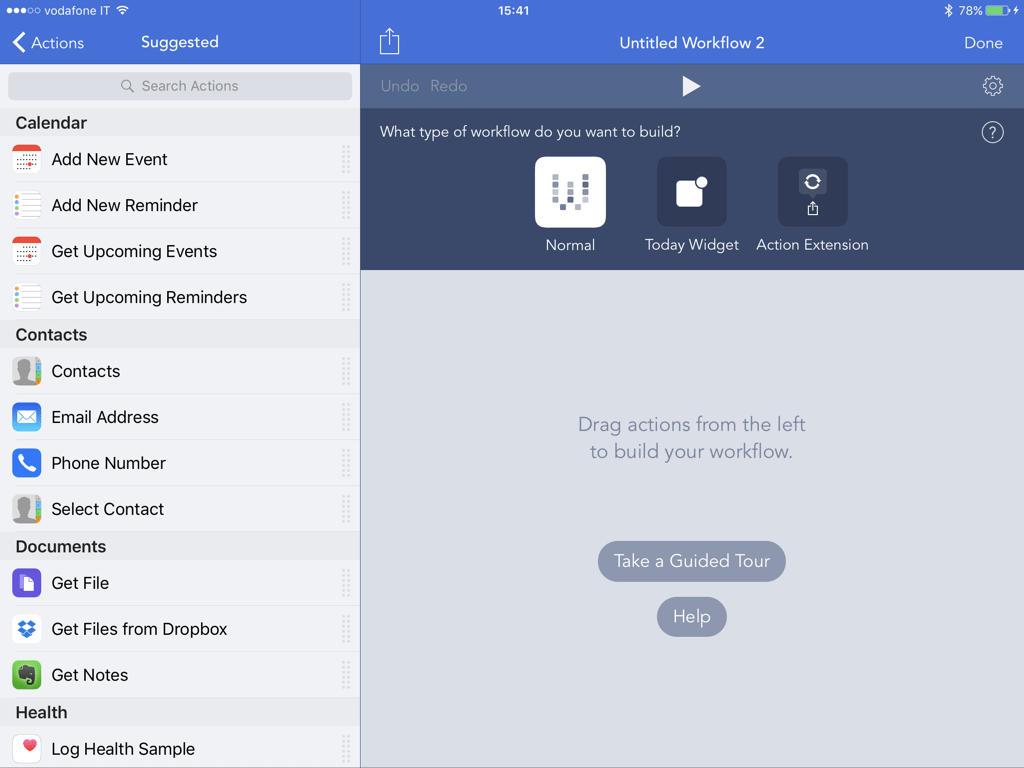The height and width of the screenshot is (768, 1024).
Task: Open workflow settings gear icon
Action: pos(992,86)
